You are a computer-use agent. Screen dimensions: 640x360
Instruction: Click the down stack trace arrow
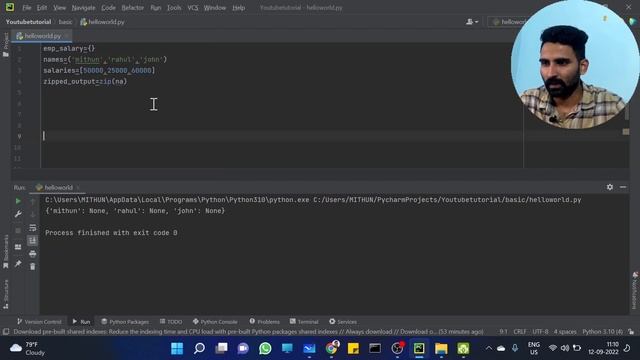point(33,214)
